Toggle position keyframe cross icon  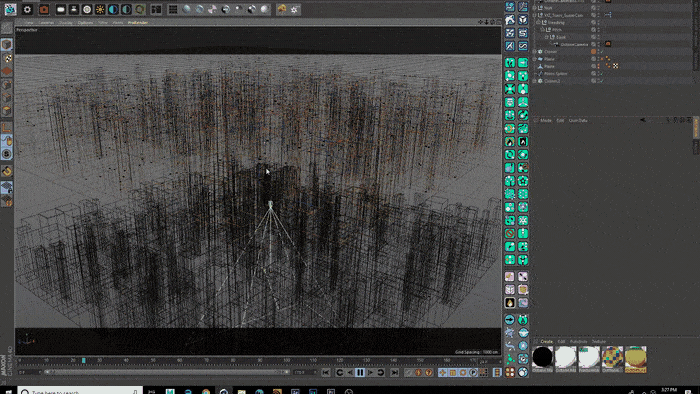click(442, 373)
